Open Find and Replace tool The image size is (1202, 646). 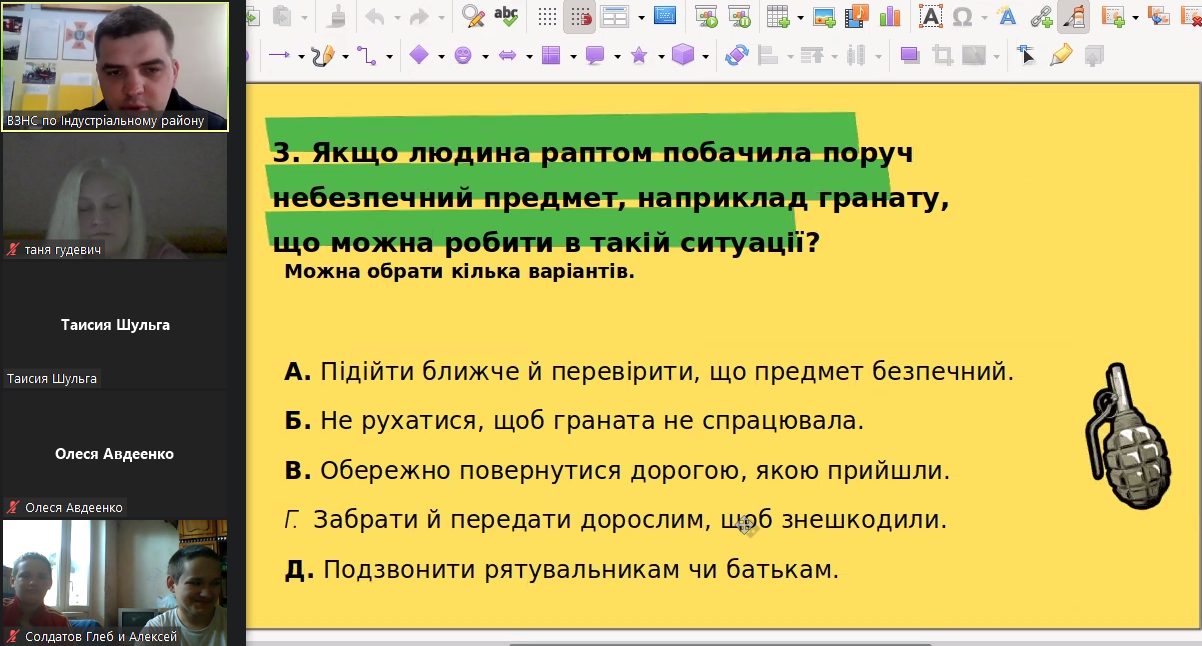(474, 16)
